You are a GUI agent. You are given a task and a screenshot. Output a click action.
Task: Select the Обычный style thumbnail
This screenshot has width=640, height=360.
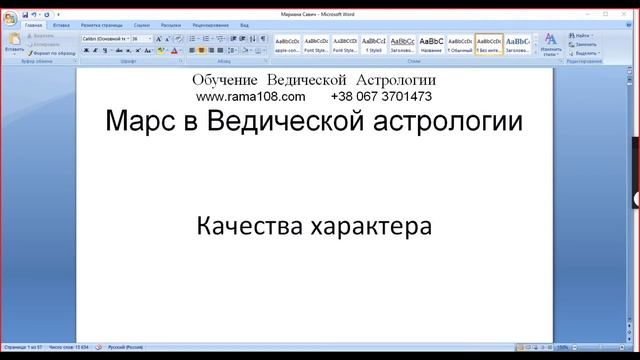(x=460, y=44)
